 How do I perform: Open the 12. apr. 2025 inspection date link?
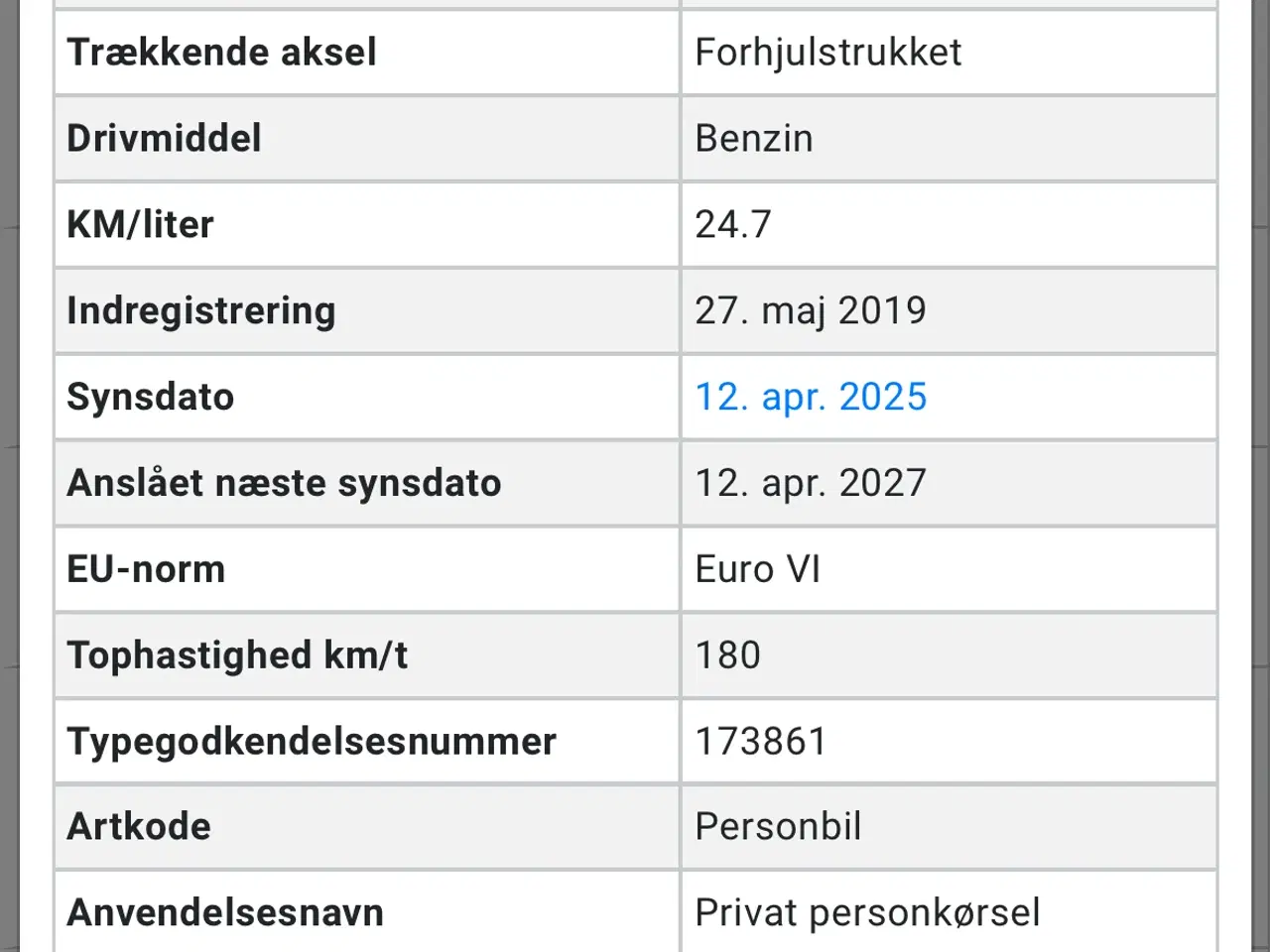pyautogui.click(x=811, y=397)
